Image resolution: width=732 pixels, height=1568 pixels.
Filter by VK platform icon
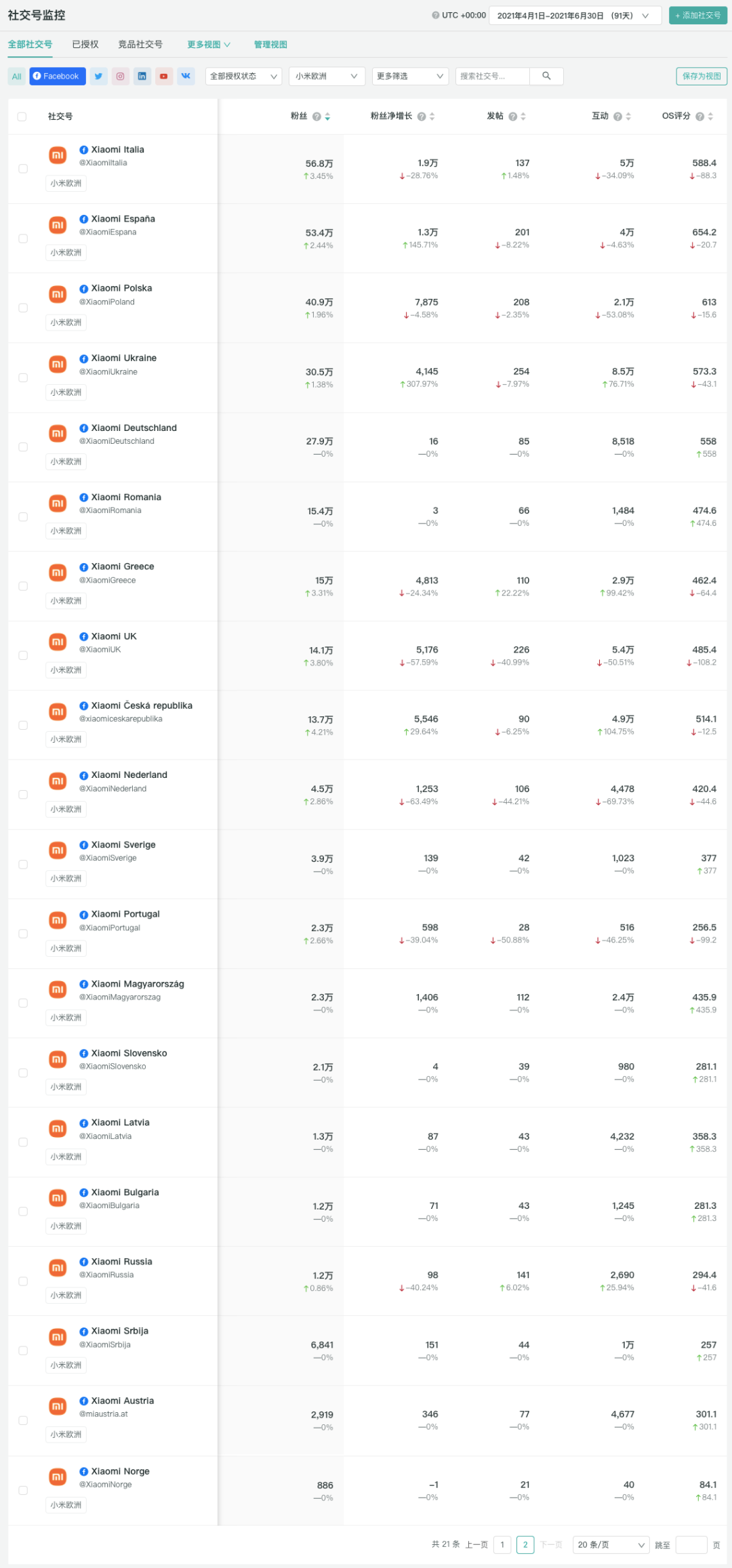click(x=185, y=77)
